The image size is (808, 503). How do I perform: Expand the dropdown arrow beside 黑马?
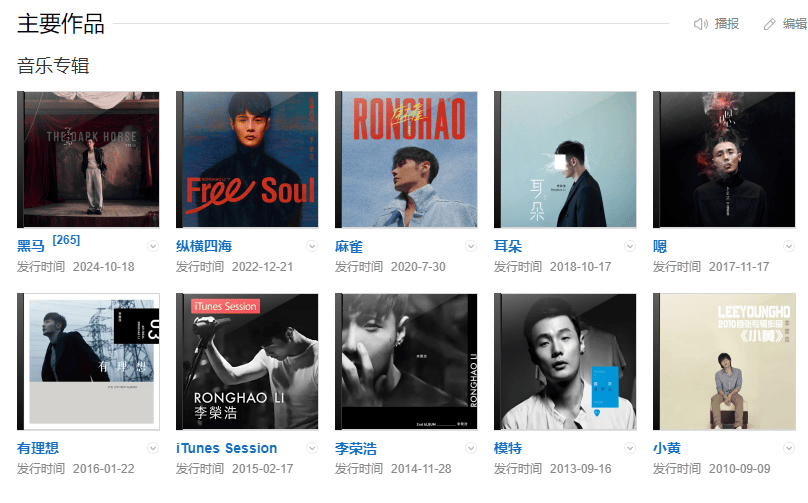(x=153, y=246)
